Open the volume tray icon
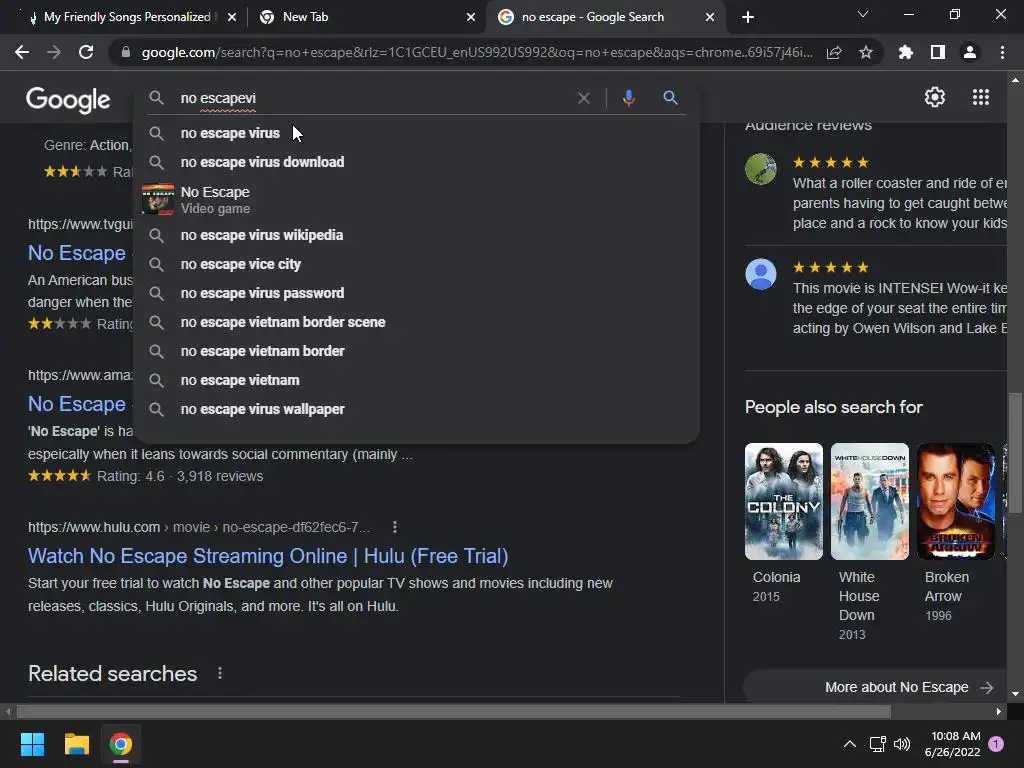This screenshot has width=1024, height=768. [902, 744]
